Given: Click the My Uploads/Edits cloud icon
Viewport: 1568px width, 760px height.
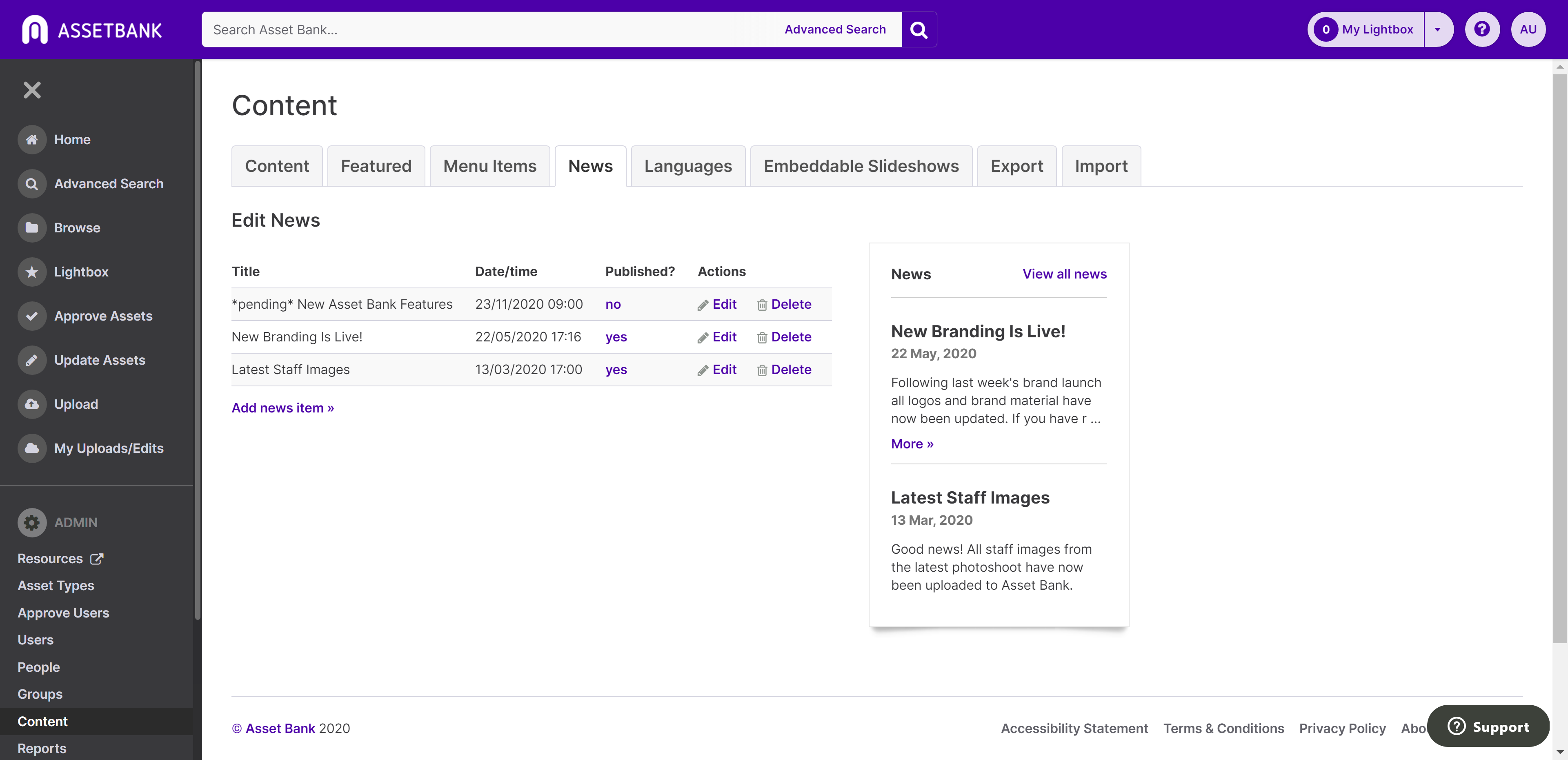Looking at the screenshot, I should (x=32, y=448).
